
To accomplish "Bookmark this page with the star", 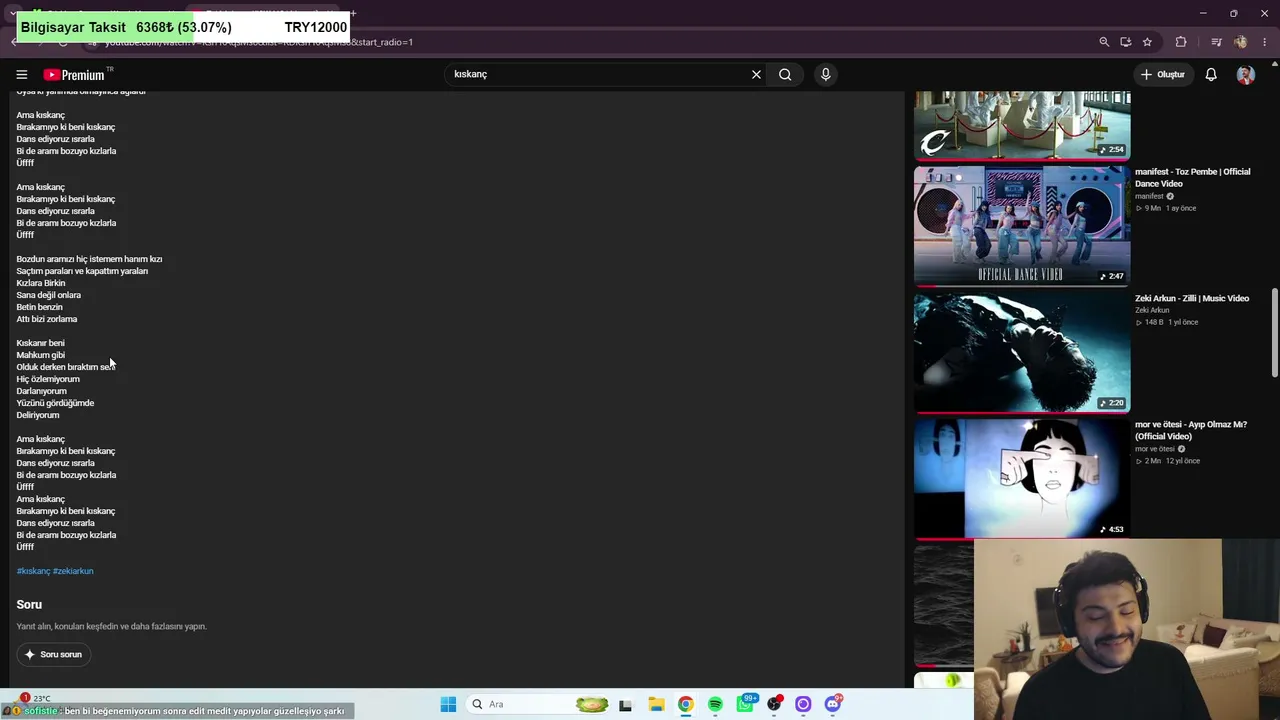I will (x=1147, y=42).
